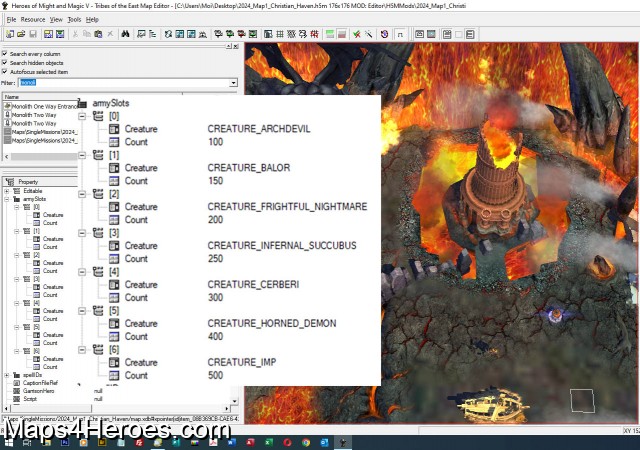Select the armySlots label in Property tree
Viewport: 640px width, 450px height.
[34, 199]
